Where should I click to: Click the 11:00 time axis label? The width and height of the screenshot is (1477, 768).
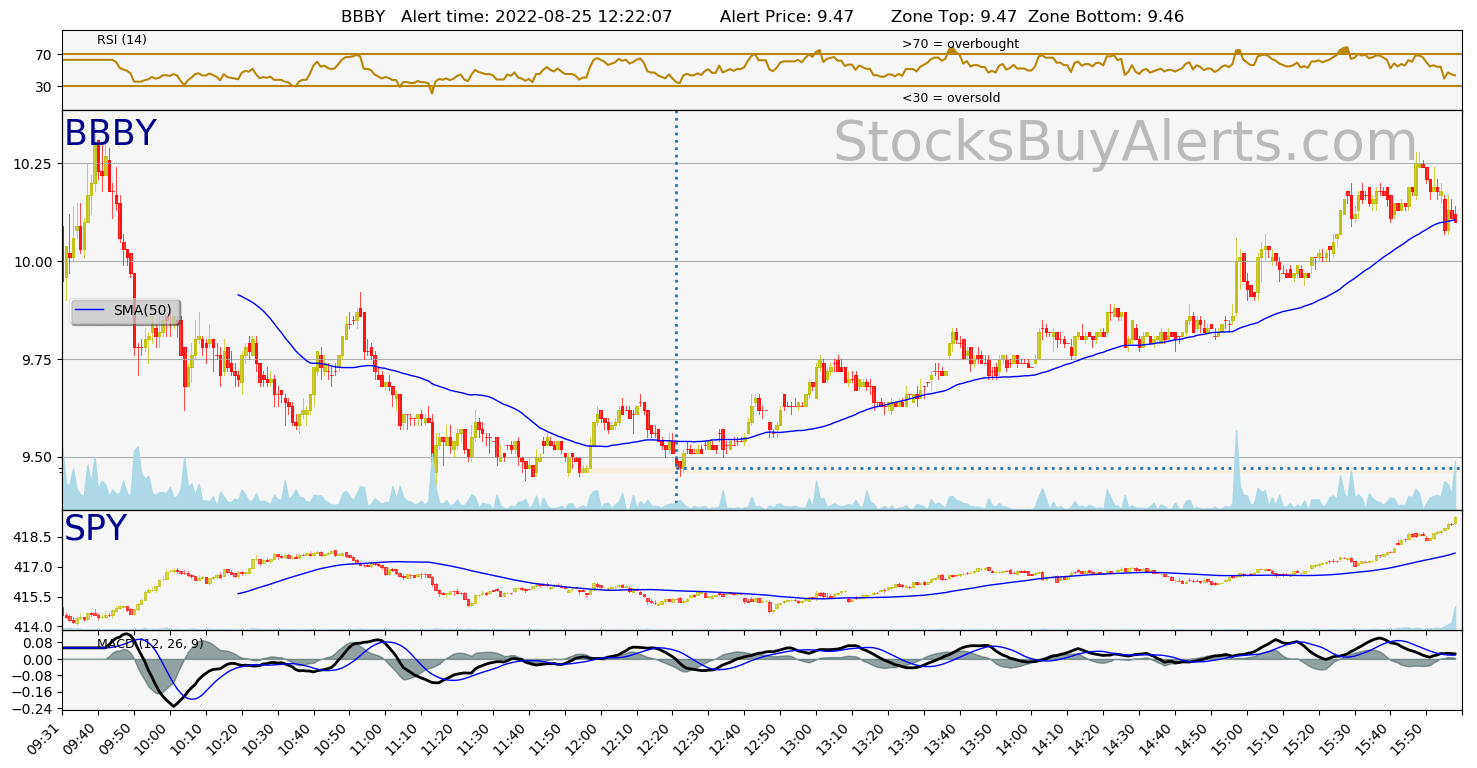coord(368,738)
